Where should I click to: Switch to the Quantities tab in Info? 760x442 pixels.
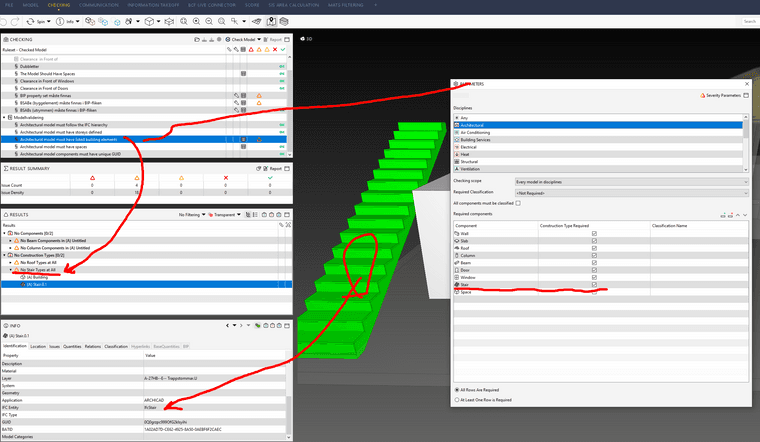point(72,347)
